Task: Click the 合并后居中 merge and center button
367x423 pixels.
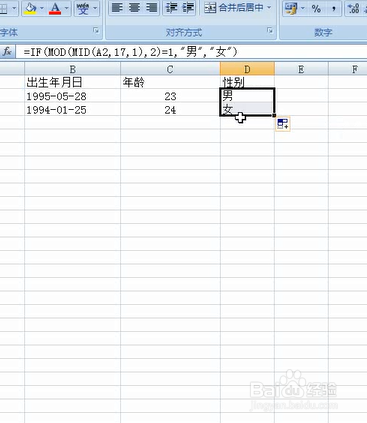Action: [x=233, y=8]
